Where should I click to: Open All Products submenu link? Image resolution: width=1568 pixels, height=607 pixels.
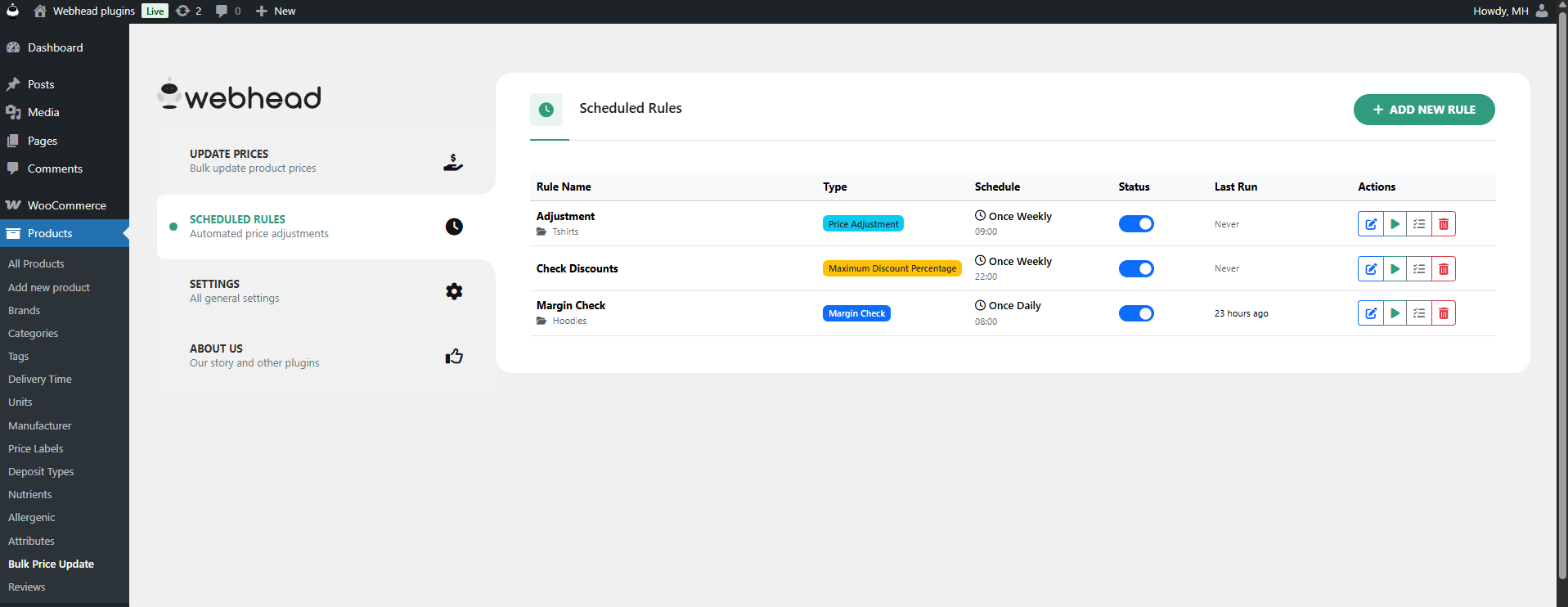click(x=36, y=264)
